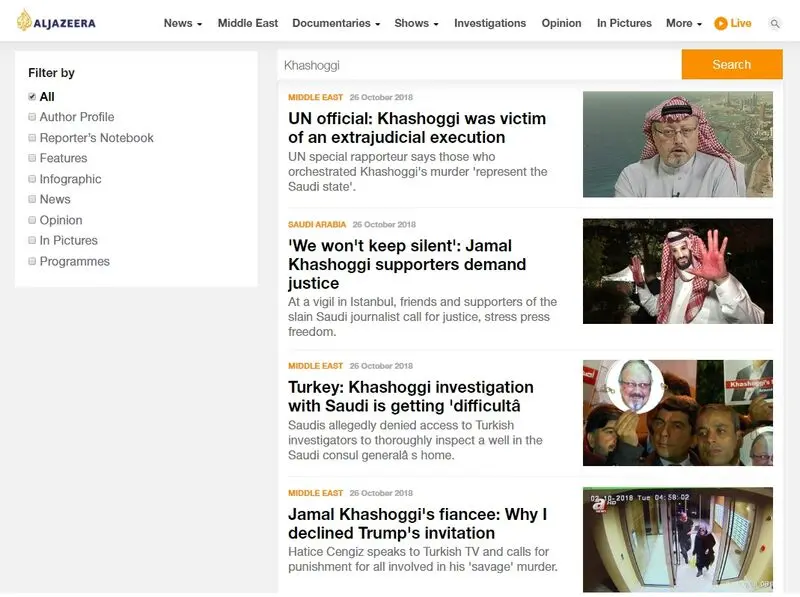Expand the News dropdown menu
Viewport: 800px width, 597px height.
click(x=183, y=23)
